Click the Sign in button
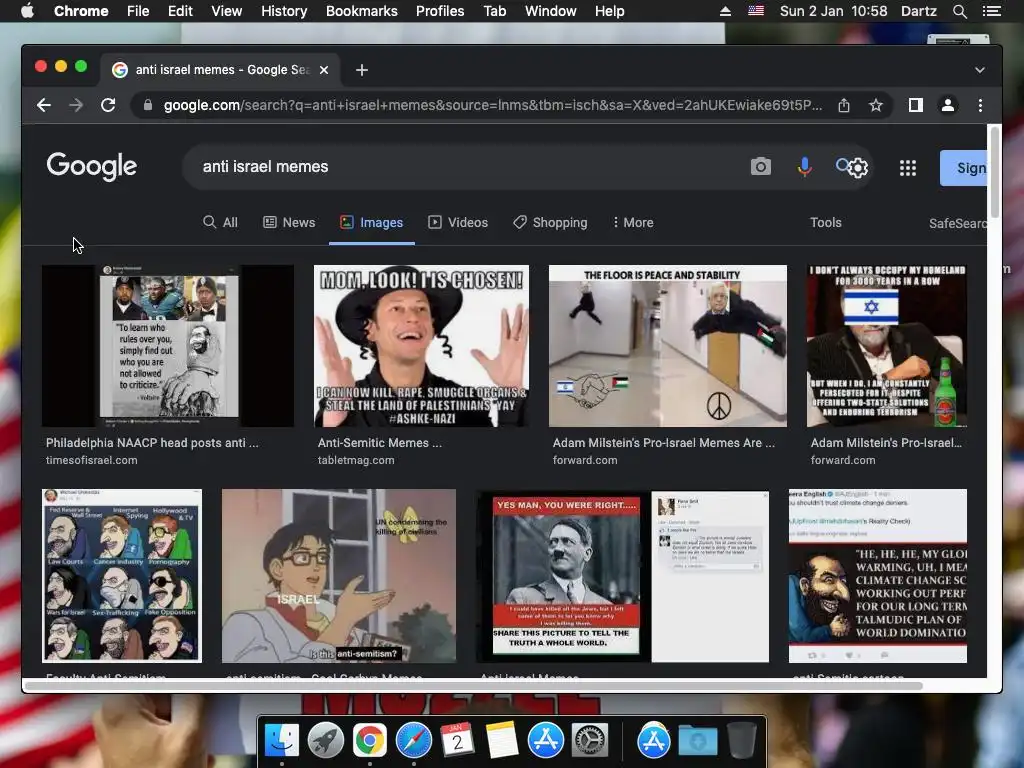1024x768 pixels. tap(963, 168)
